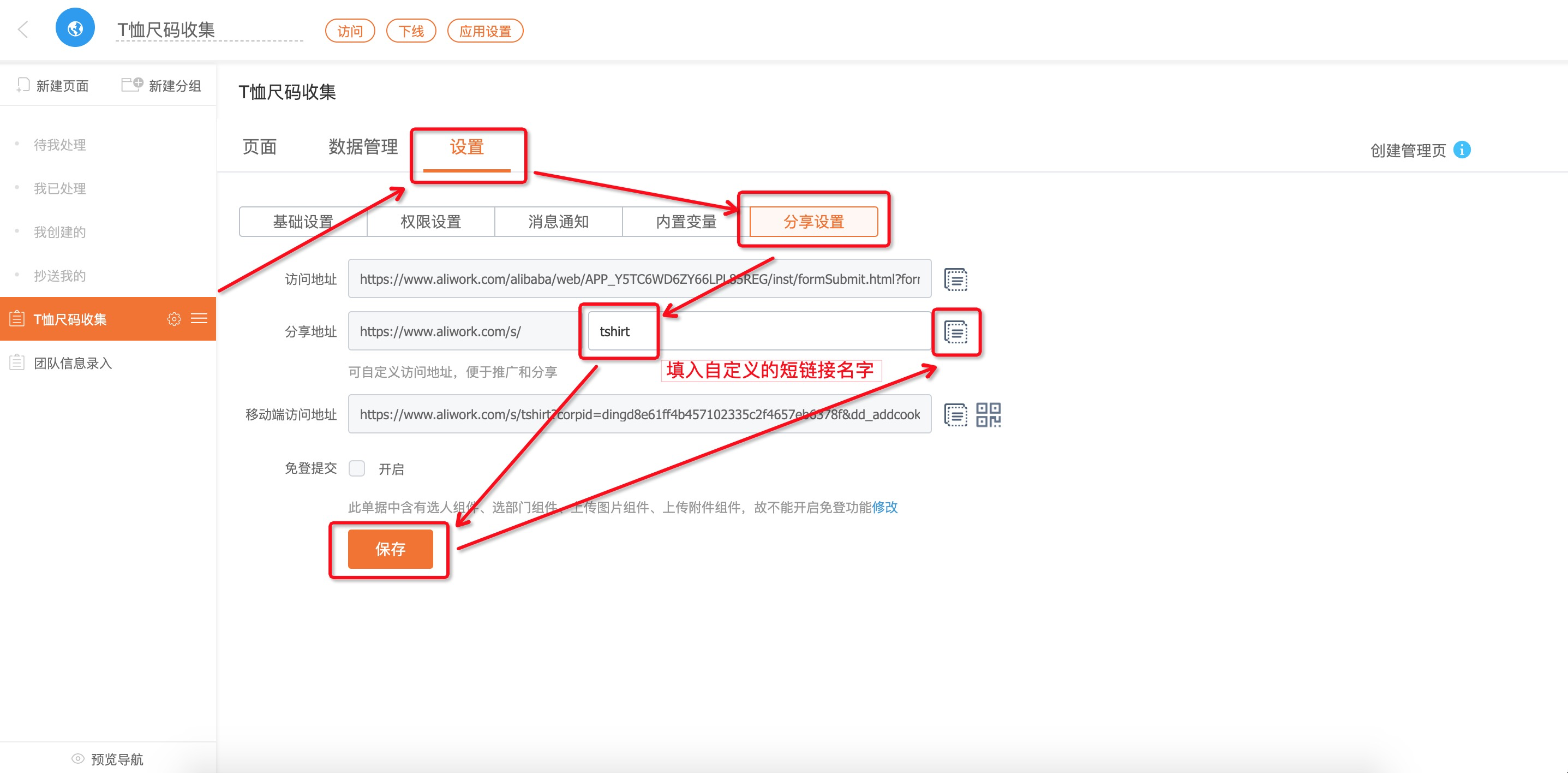Click the 新建分组 icon
The width and height of the screenshot is (1568, 773).
[x=131, y=84]
